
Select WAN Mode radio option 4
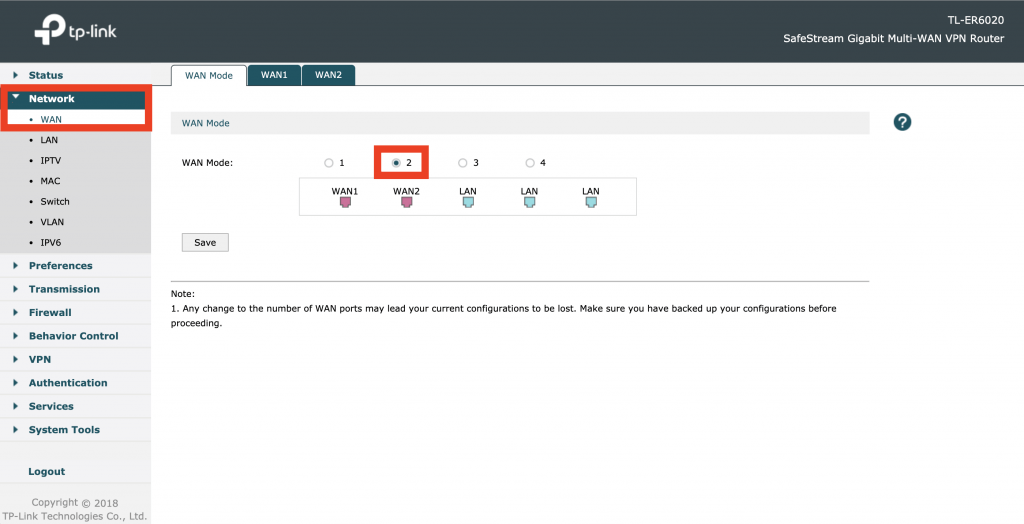click(x=530, y=163)
